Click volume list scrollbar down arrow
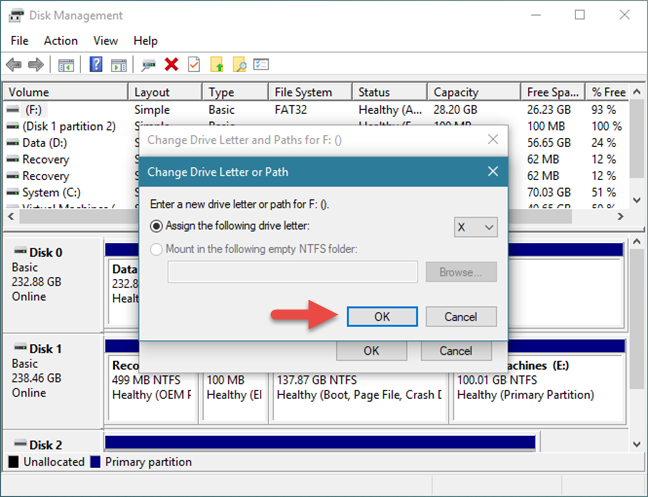This screenshot has width=648, height=497. coord(637,200)
